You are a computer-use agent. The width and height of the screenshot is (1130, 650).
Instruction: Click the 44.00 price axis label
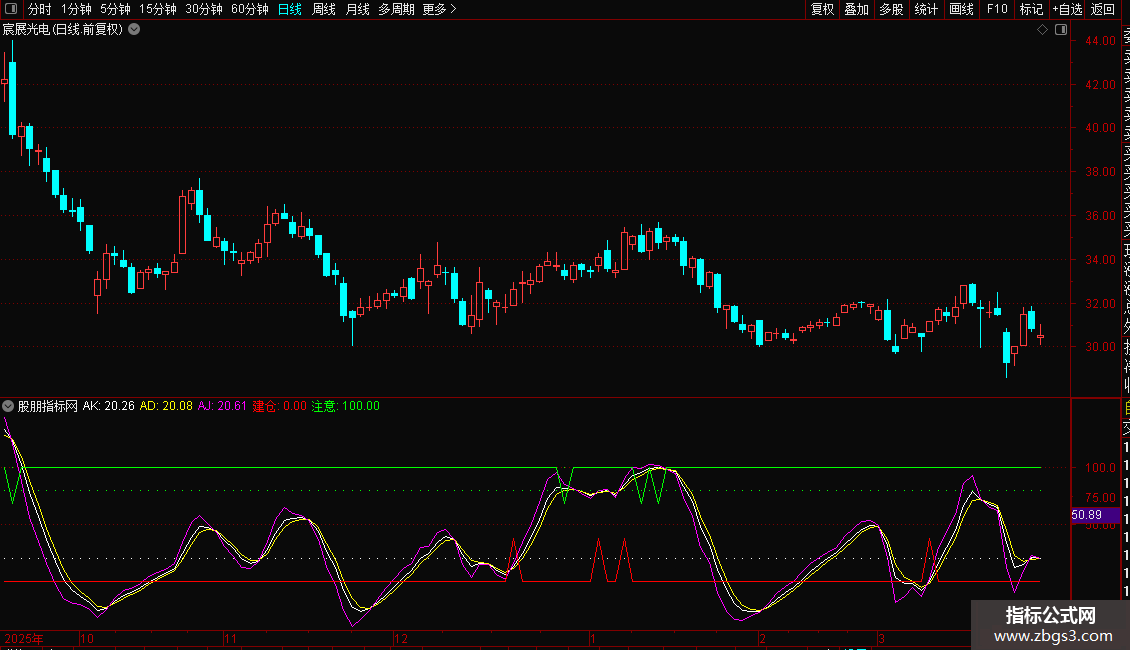click(1100, 41)
